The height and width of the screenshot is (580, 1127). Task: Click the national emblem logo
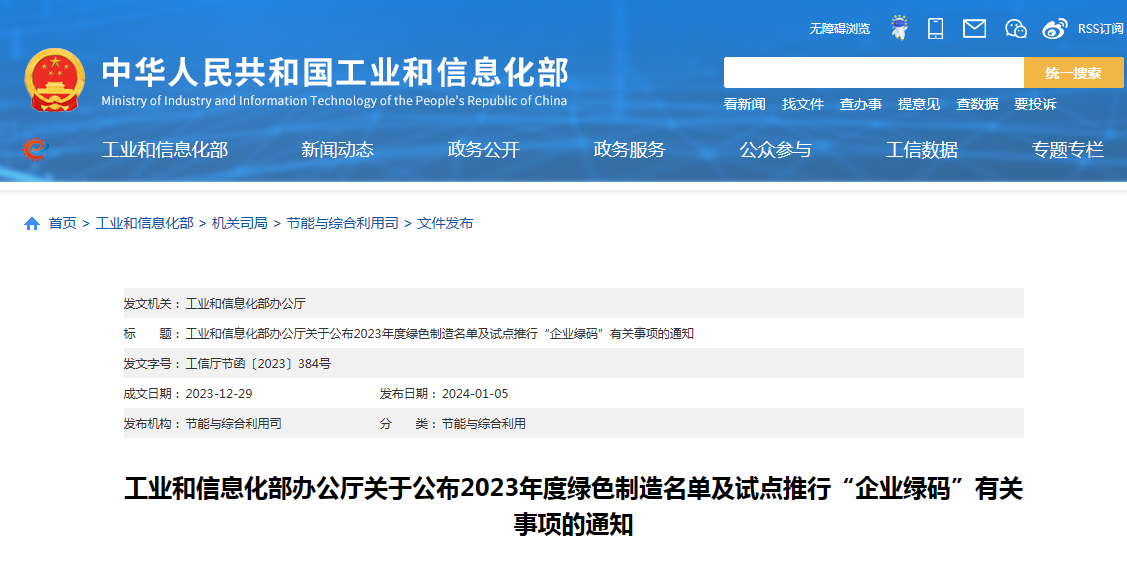55,80
